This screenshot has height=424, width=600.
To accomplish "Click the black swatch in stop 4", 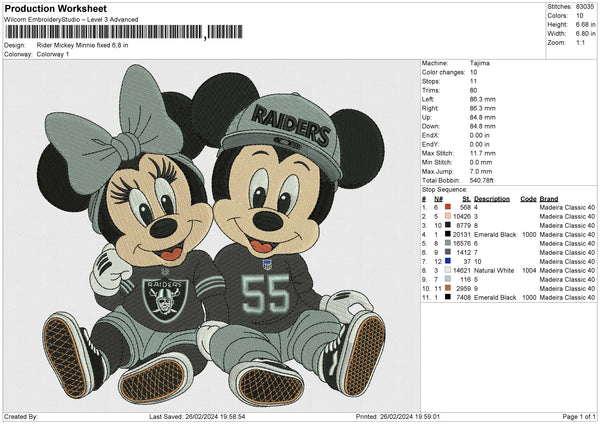I will (x=448, y=234).
